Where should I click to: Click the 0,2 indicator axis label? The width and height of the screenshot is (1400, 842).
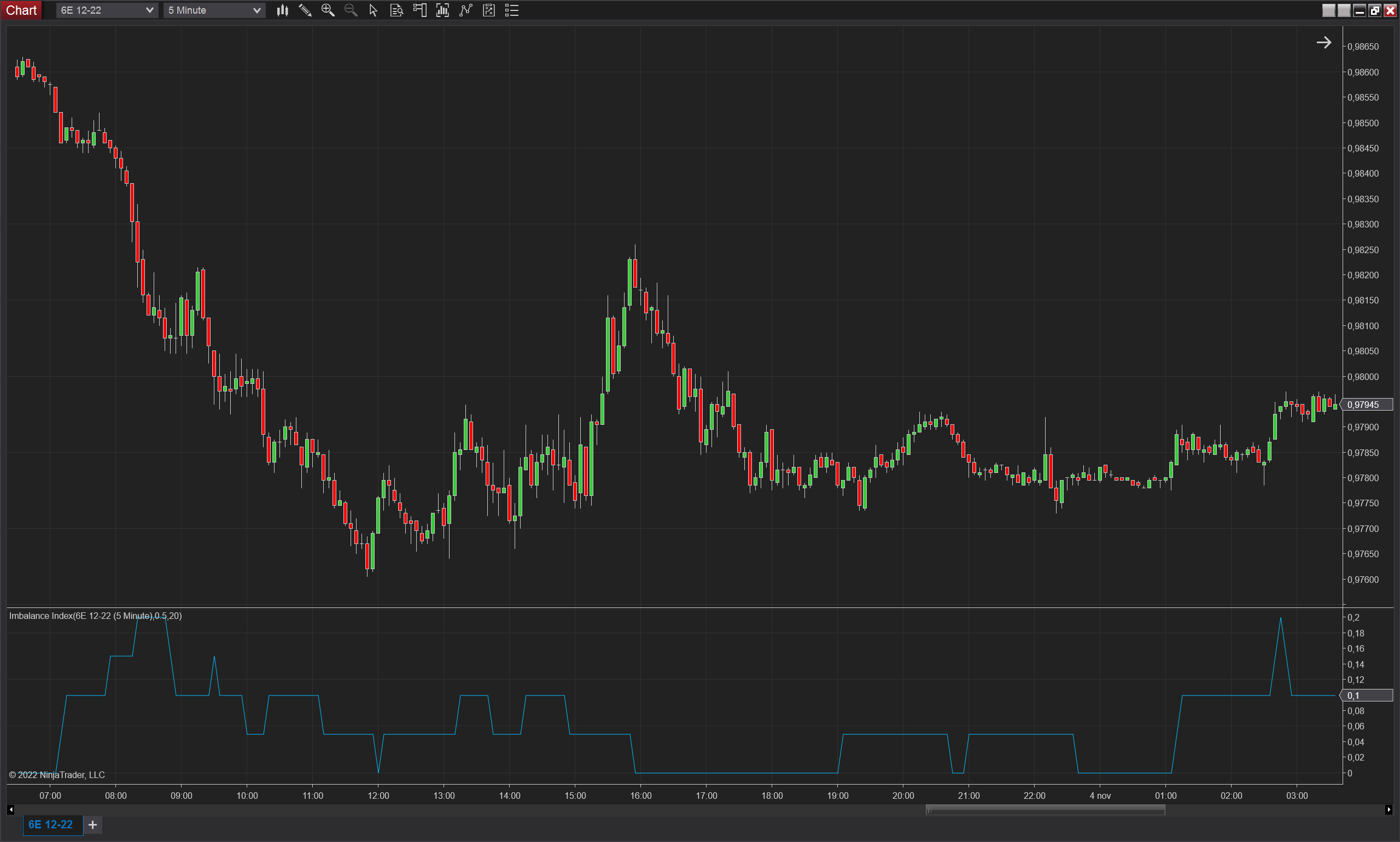point(1354,617)
